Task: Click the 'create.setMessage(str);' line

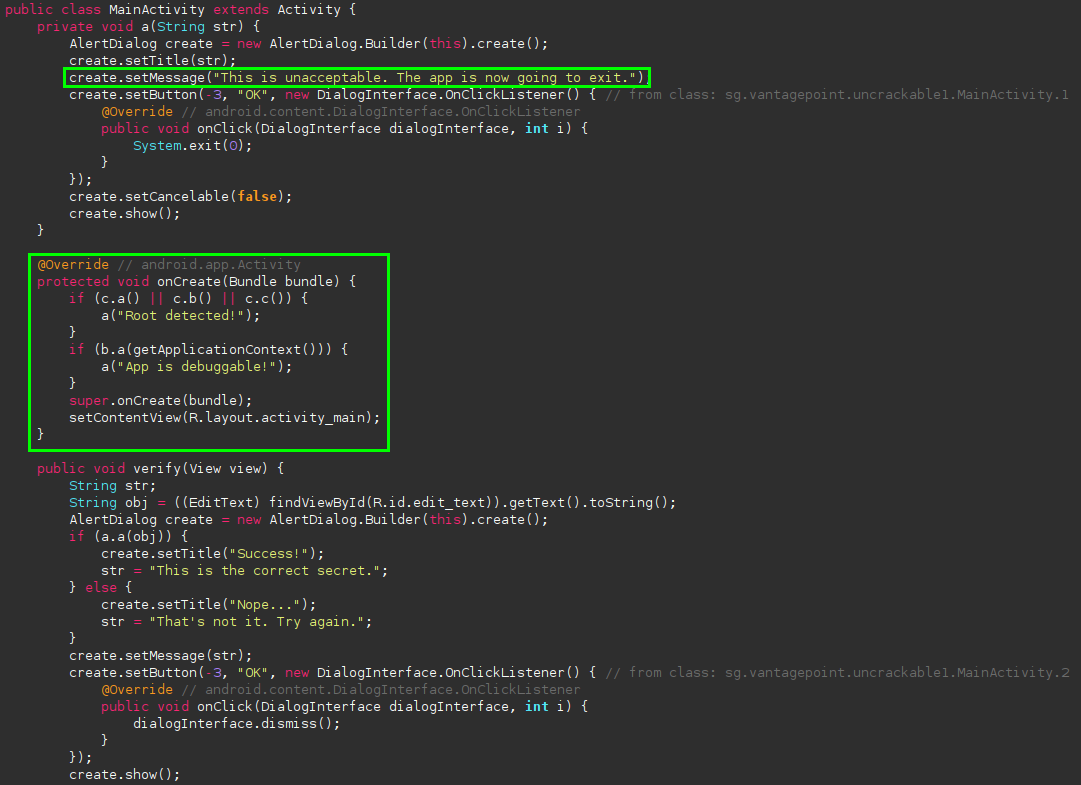Action: pyautogui.click(x=161, y=655)
